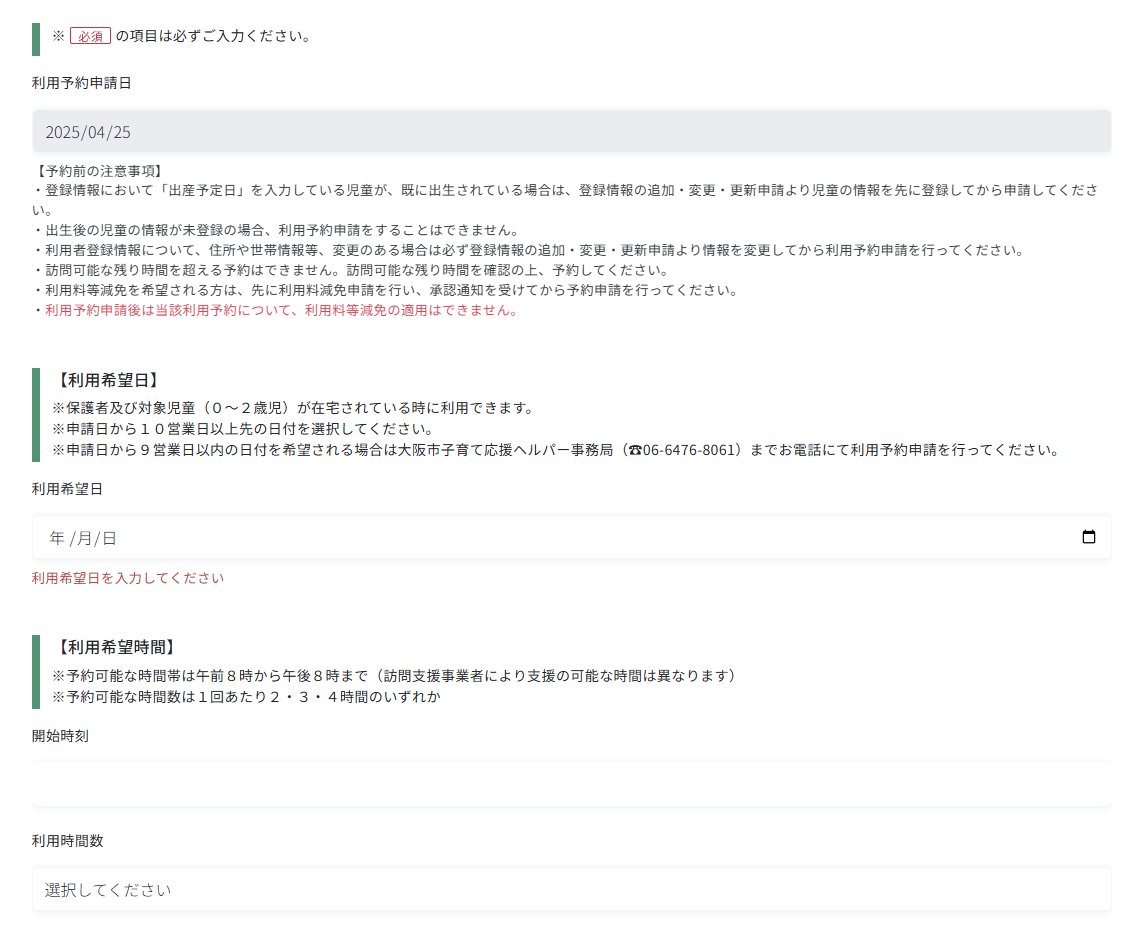Viewport: 1141px width, 932px height.
Task: Open the 開始時刻 selection field
Action: (571, 783)
